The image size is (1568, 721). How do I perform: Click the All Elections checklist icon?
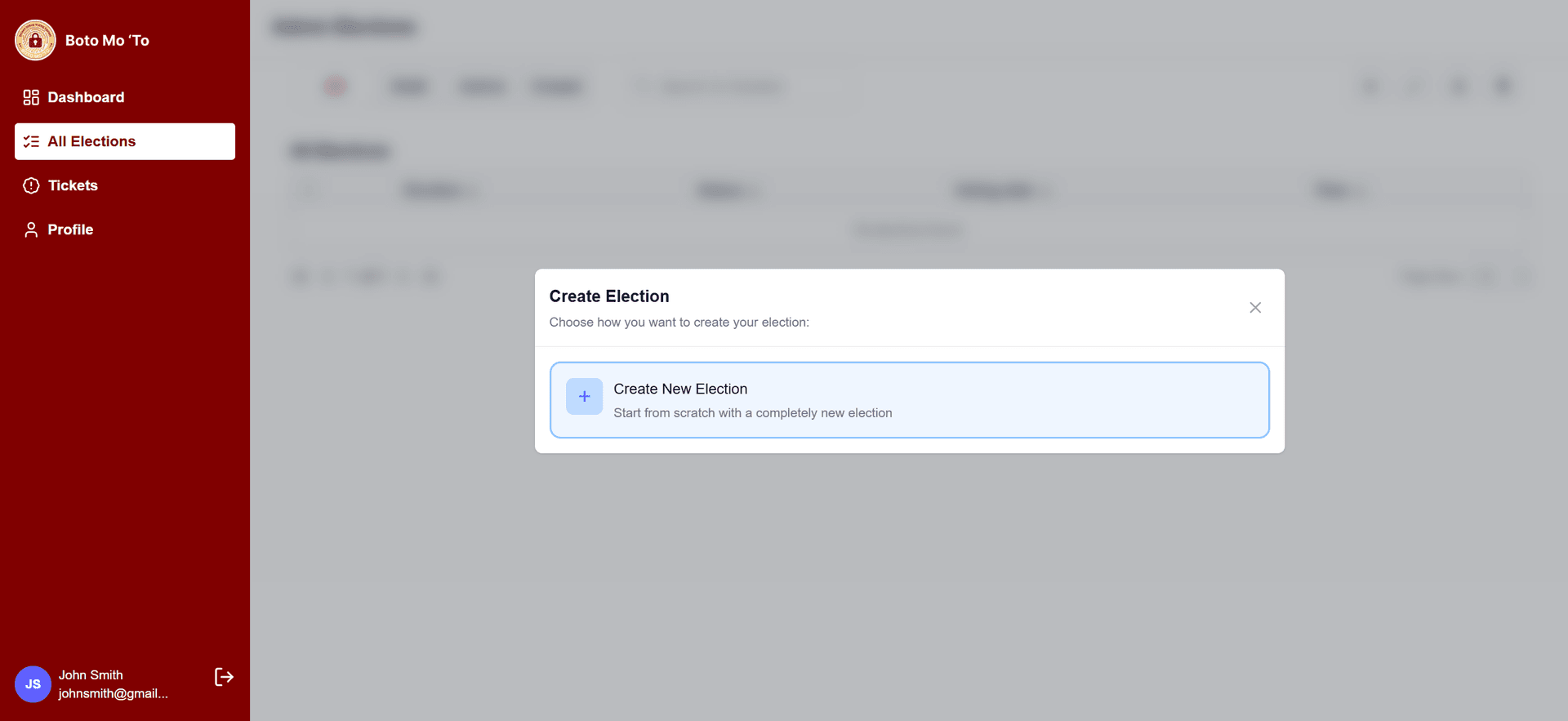click(31, 141)
